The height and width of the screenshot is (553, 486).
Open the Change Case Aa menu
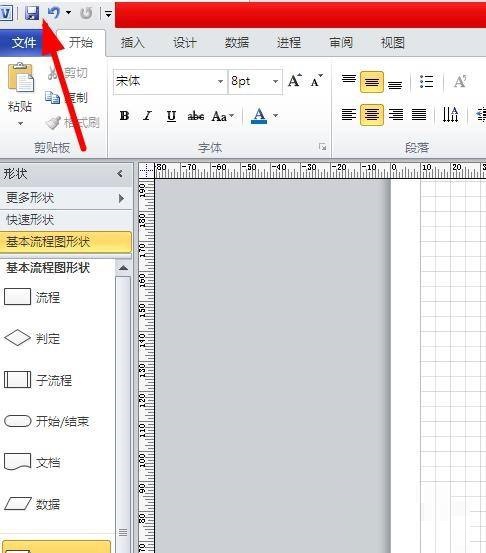pos(223,116)
